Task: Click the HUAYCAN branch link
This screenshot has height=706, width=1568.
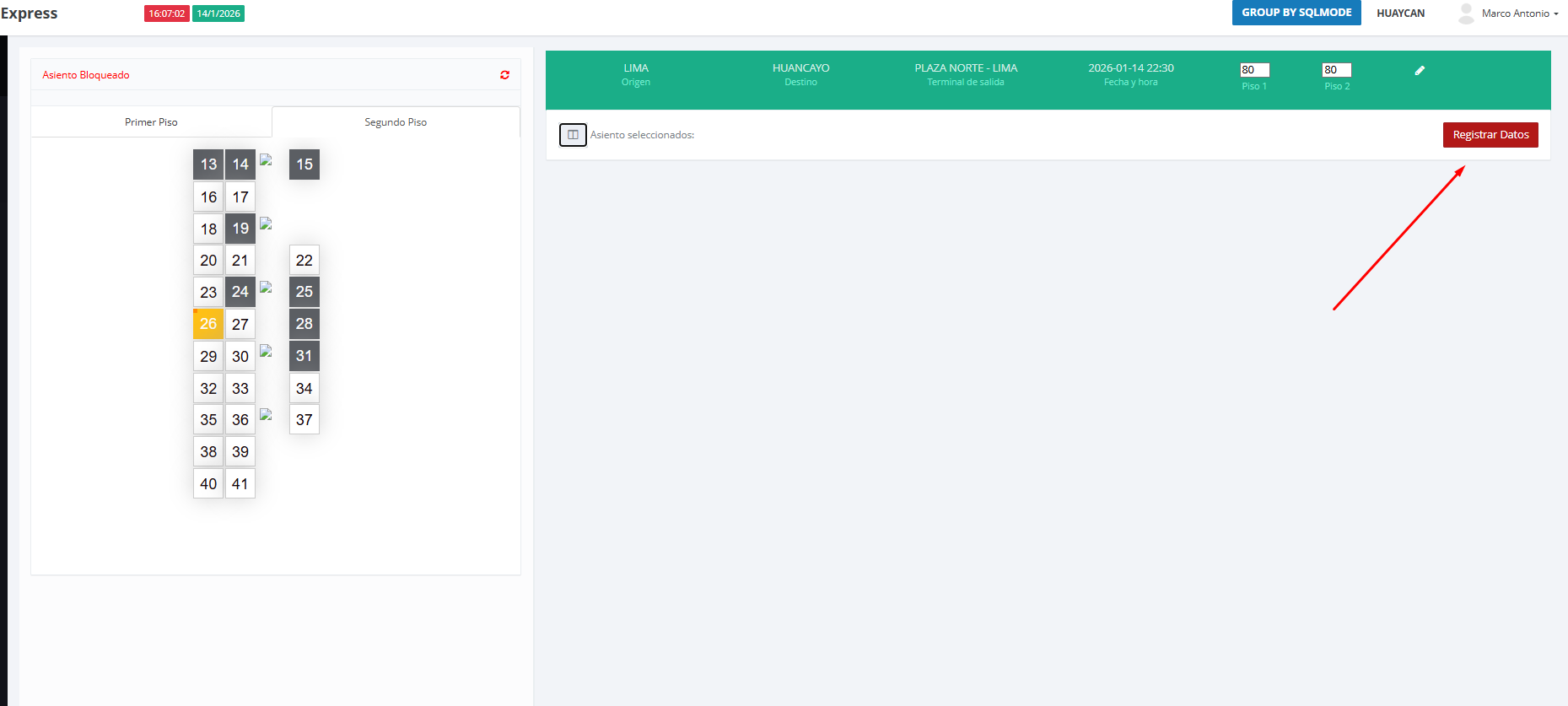Action: pos(1400,13)
